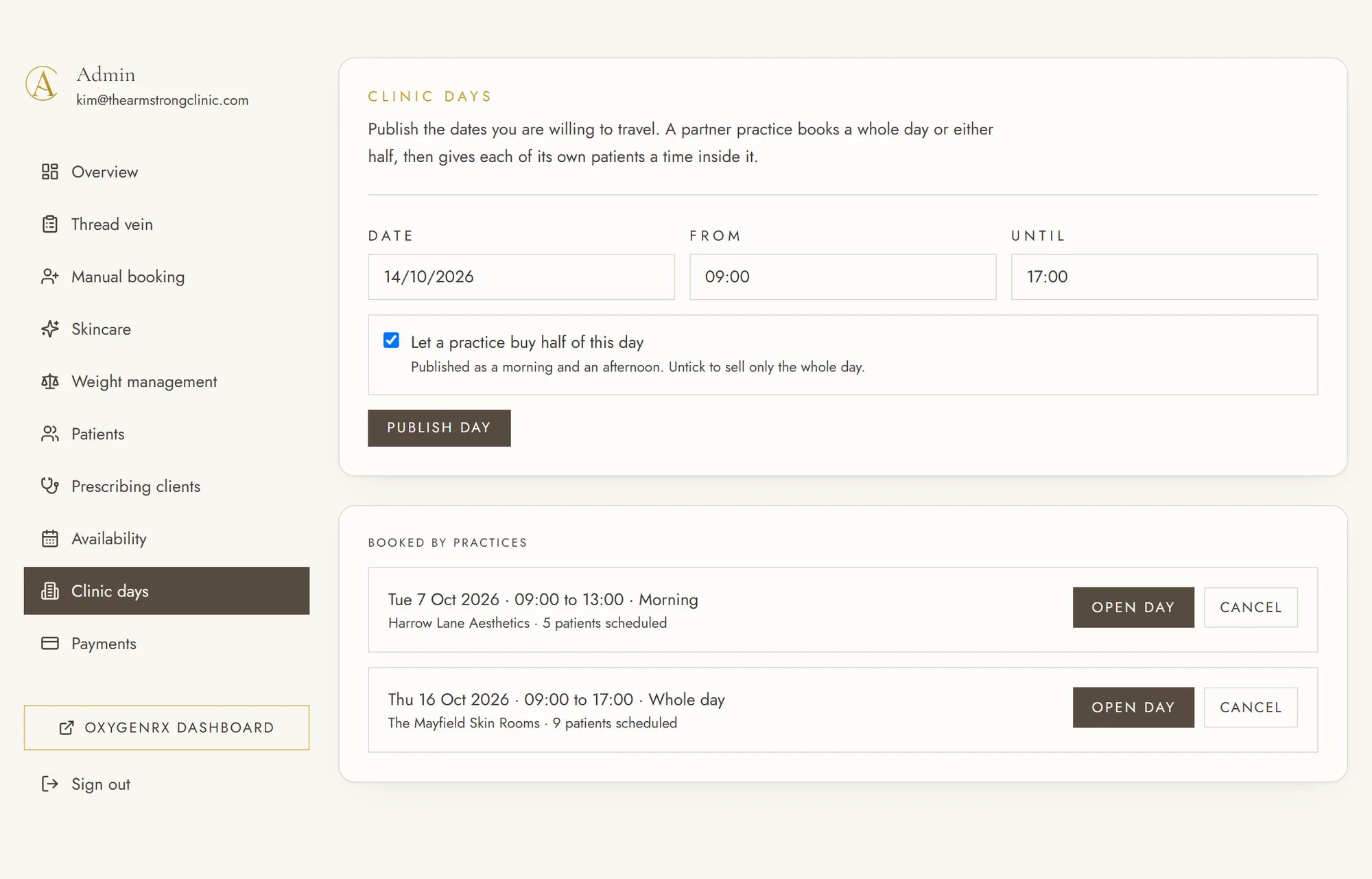Image resolution: width=1372 pixels, height=879 pixels.
Task: Click the Payments card icon
Action: 50,644
